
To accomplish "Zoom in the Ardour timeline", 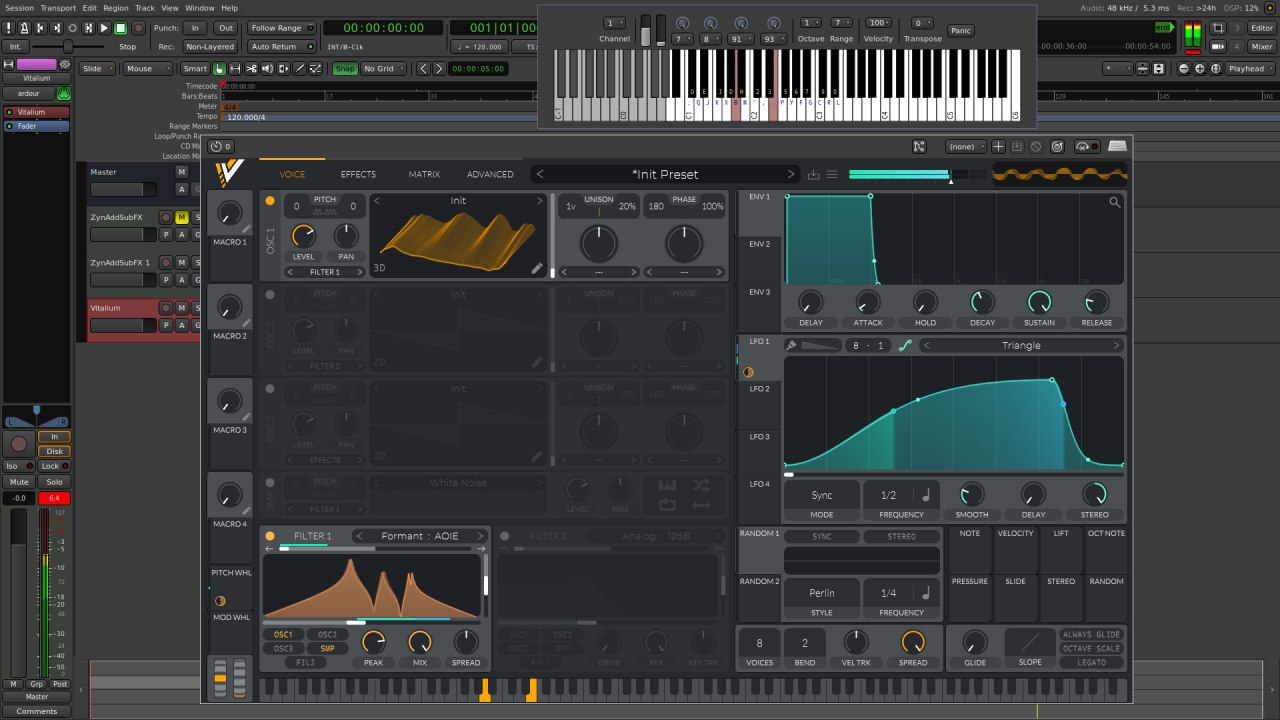I will click(x=1200, y=69).
